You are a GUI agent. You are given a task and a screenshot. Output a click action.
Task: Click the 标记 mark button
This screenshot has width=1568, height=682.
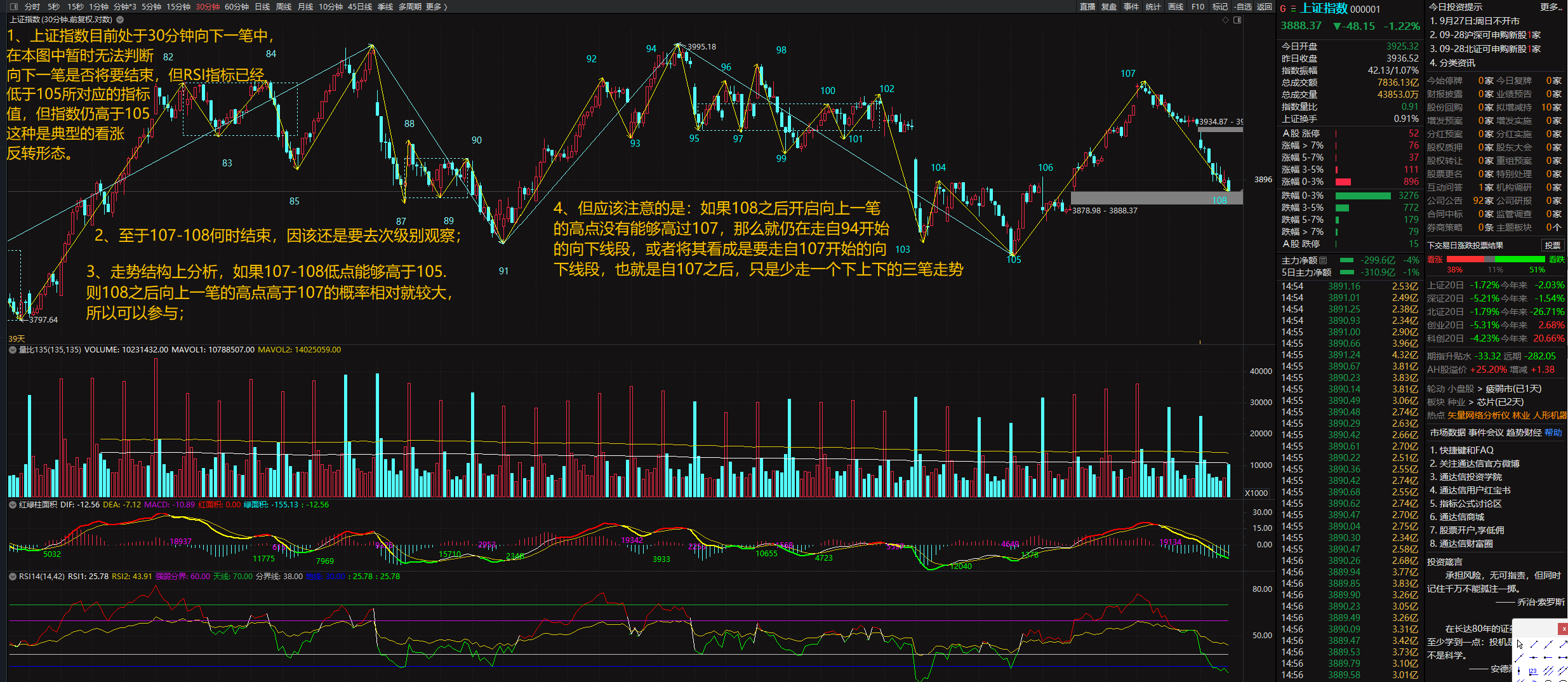(1220, 6)
